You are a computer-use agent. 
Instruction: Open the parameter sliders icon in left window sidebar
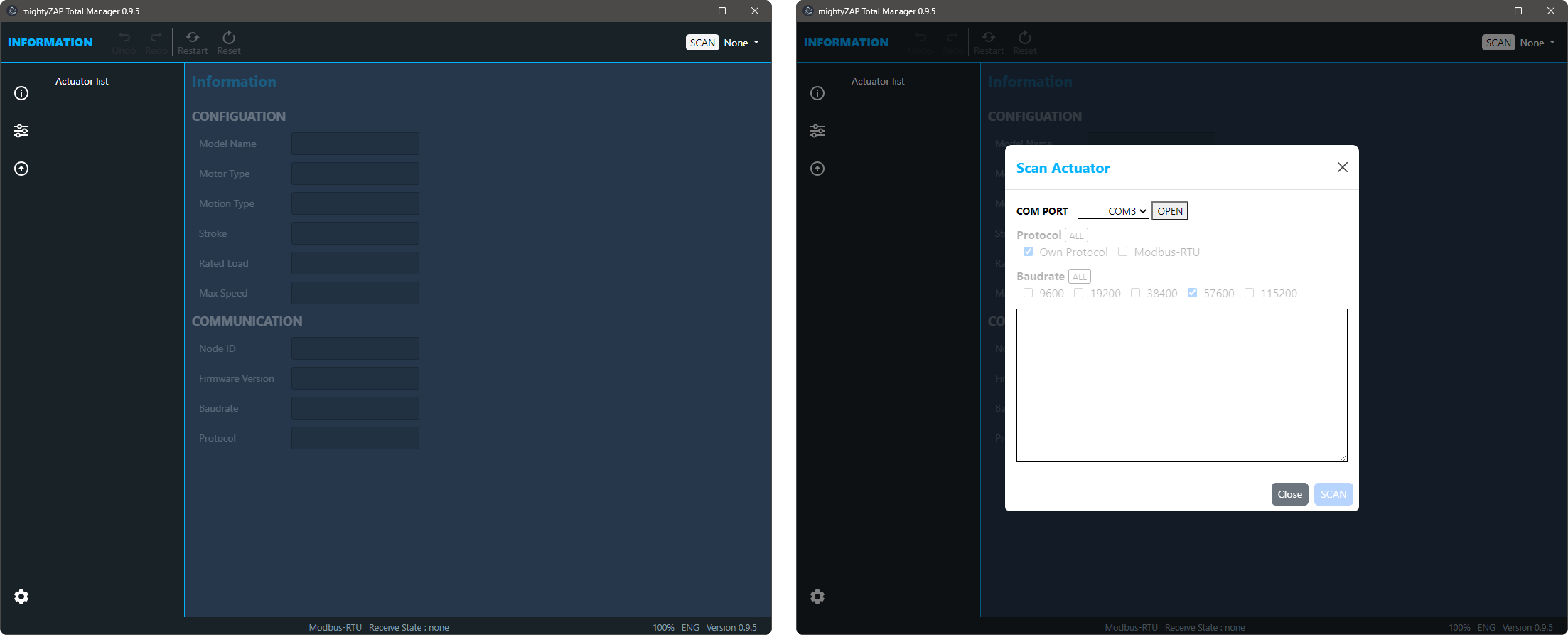point(21,131)
